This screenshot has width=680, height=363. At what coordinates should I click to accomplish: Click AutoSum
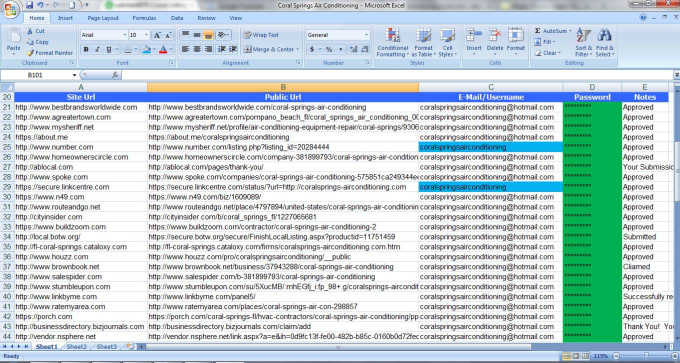552,31
